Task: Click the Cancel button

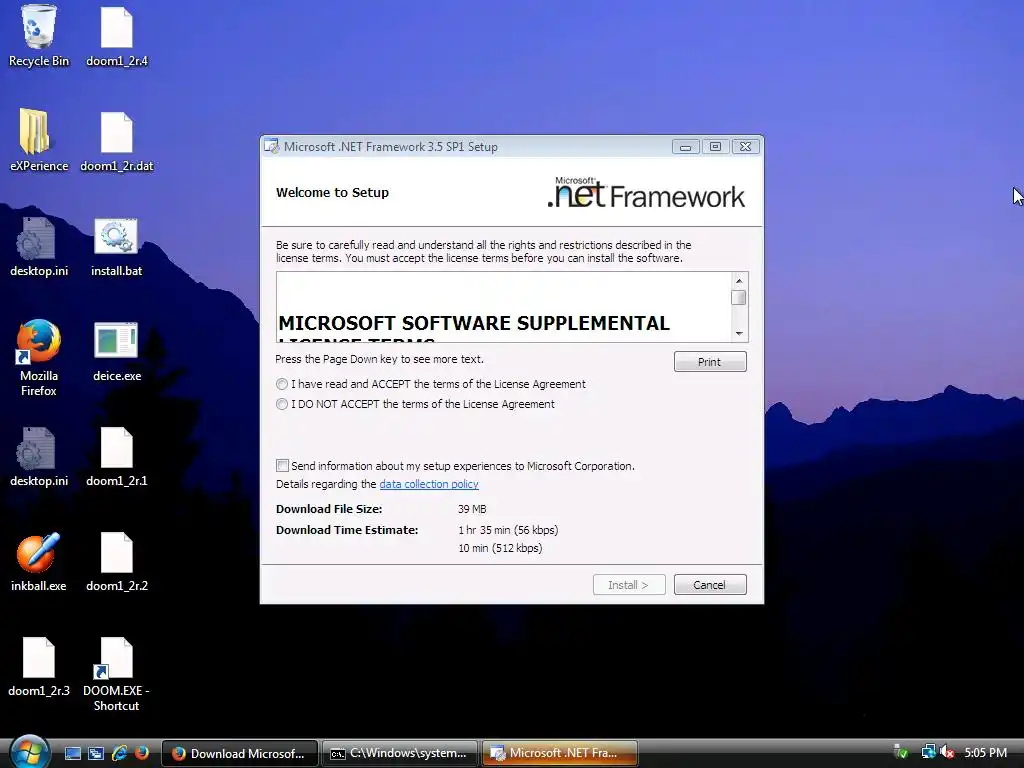Action: point(710,584)
